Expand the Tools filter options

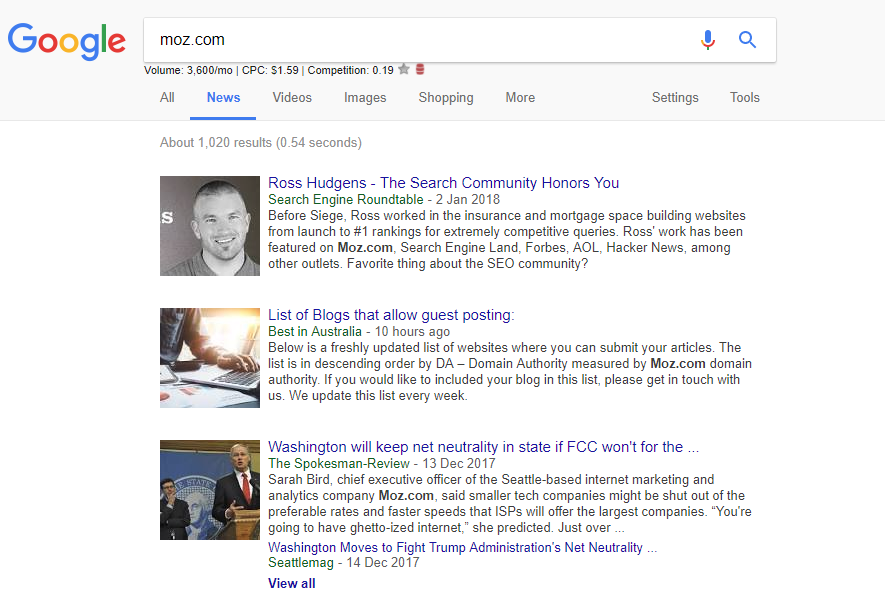[745, 98]
